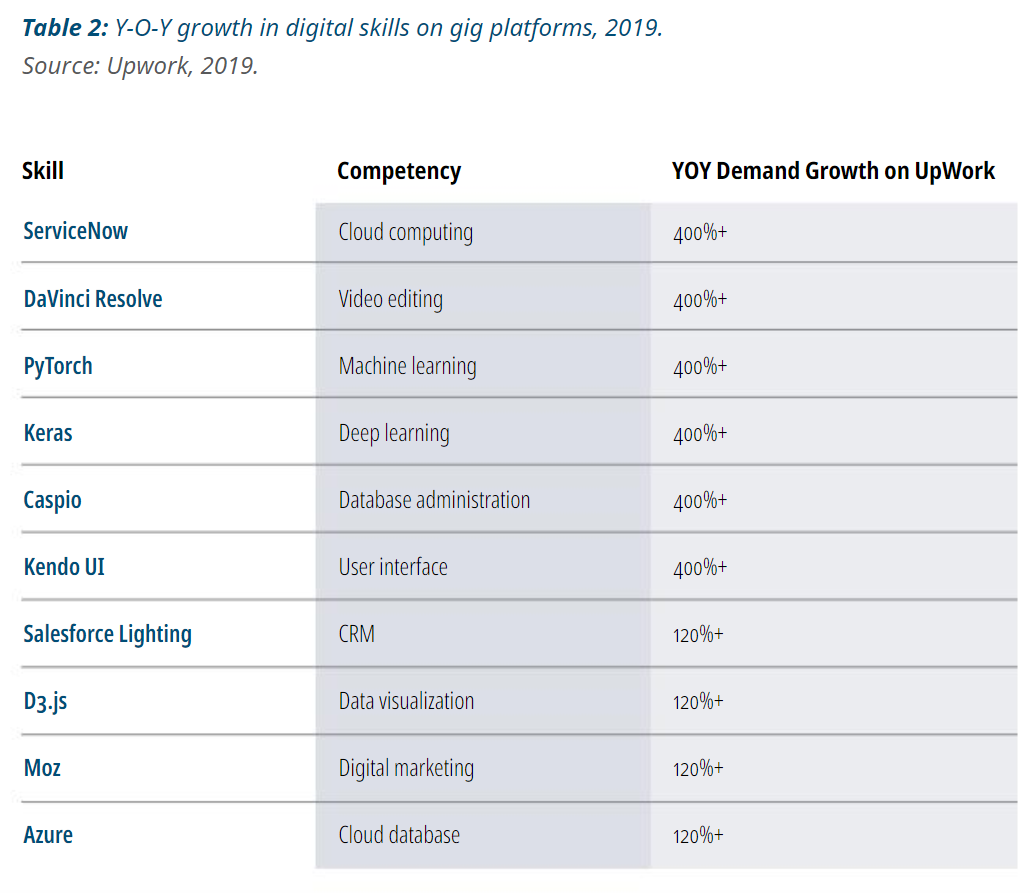Click the YOY Demand Growth on UpWork header
Screen dimensions: 1035x893
coord(833,171)
